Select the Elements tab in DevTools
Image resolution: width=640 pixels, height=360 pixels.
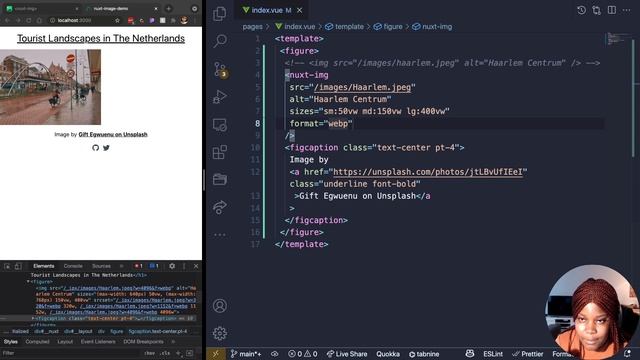coord(44,266)
